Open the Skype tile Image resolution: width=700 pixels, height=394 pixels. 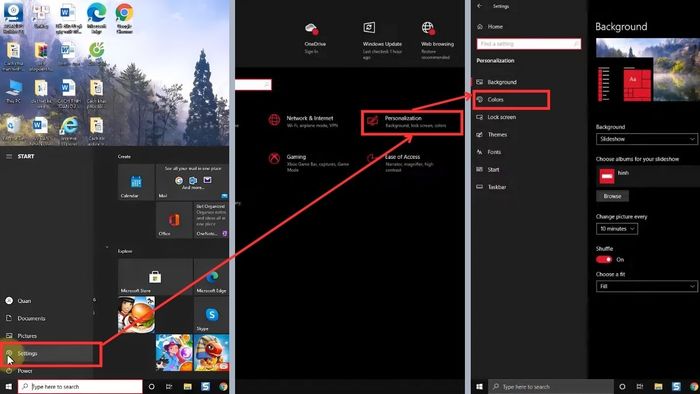(211, 315)
